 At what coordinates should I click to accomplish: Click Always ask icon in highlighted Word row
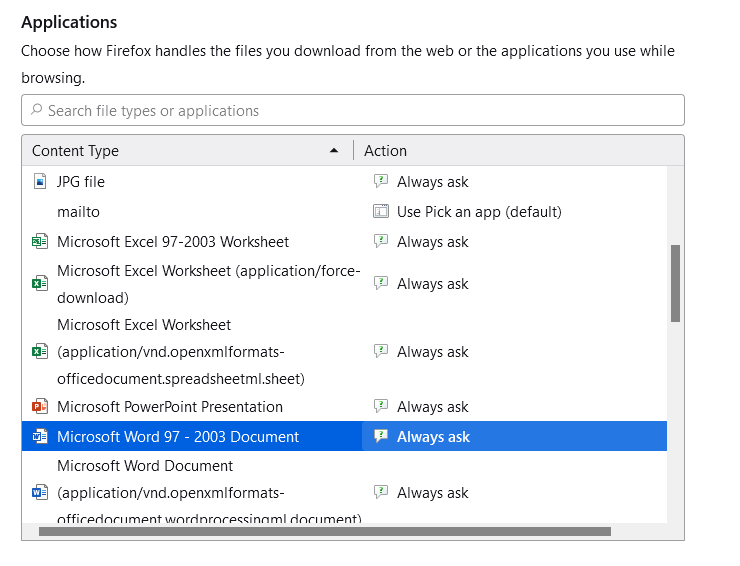pyautogui.click(x=381, y=436)
